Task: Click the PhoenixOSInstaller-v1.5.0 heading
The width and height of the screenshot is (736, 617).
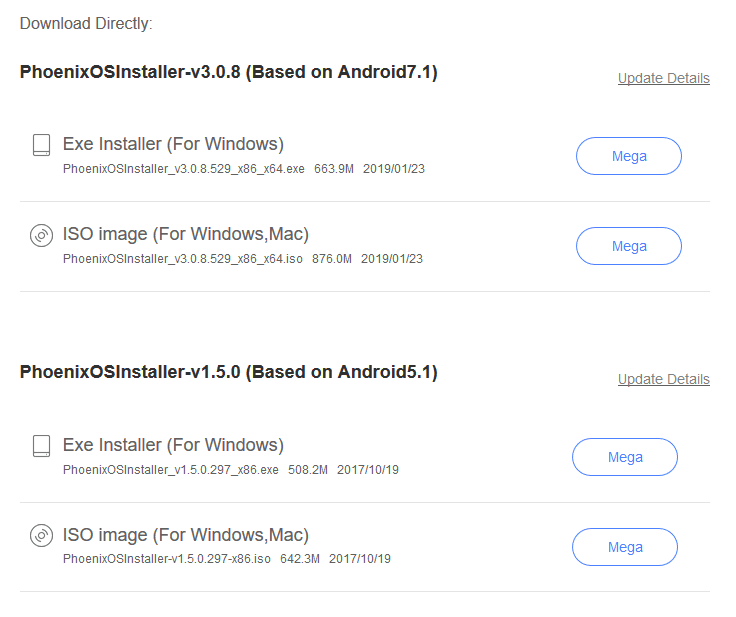Action: [x=229, y=372]
